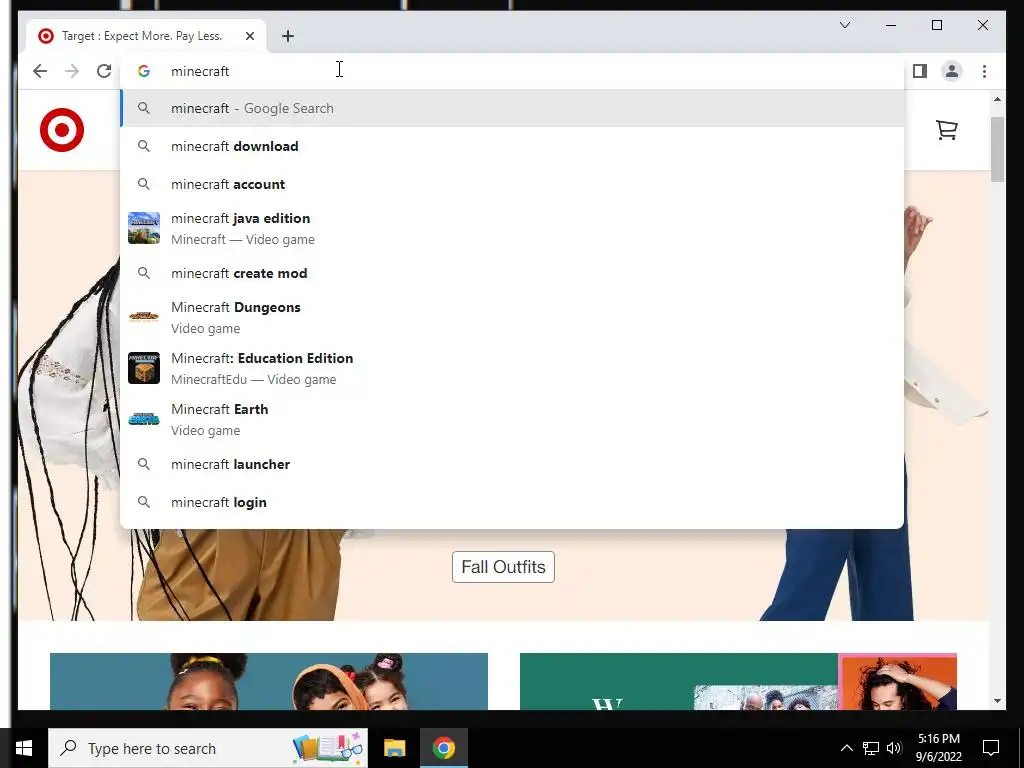
Task: Click the page scrollbar up arrow
Action: [x=997, y=99]
